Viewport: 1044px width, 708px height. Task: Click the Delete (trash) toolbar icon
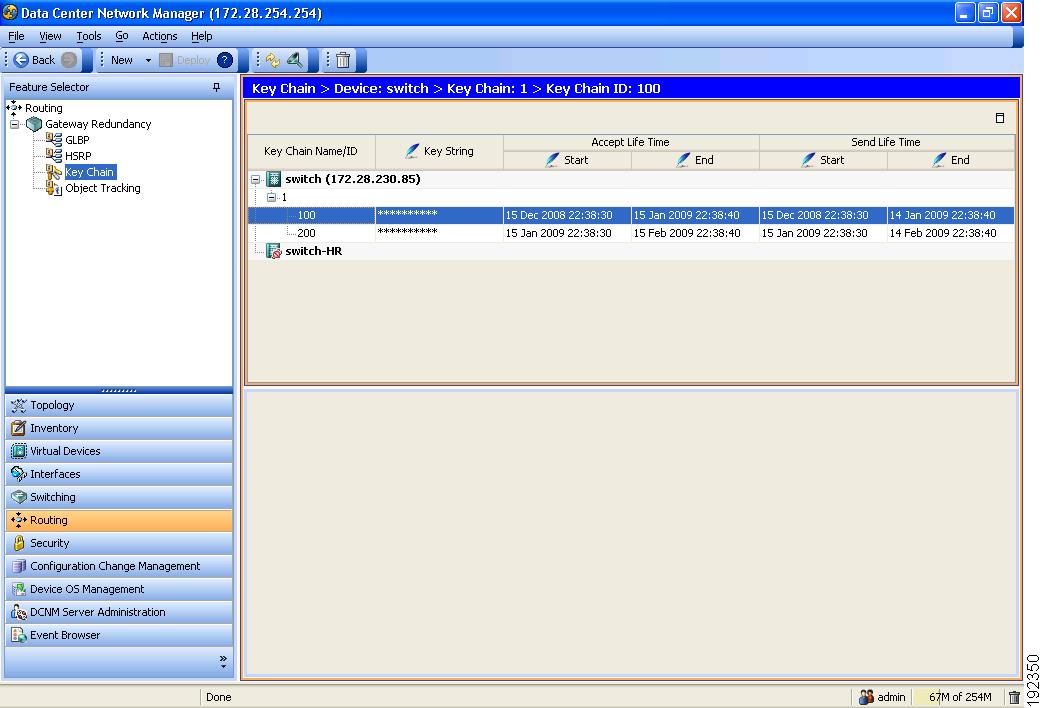341,60
